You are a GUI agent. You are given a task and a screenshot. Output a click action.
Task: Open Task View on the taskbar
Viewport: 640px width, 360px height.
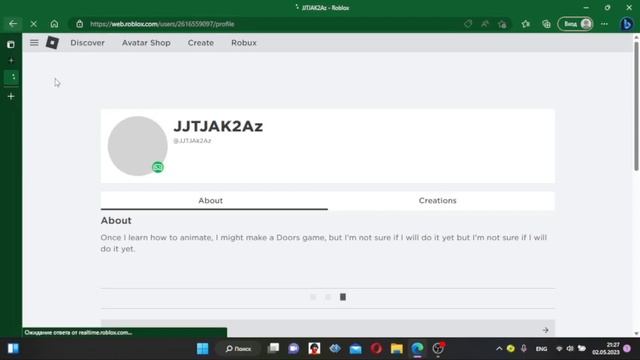pos(273,348)
